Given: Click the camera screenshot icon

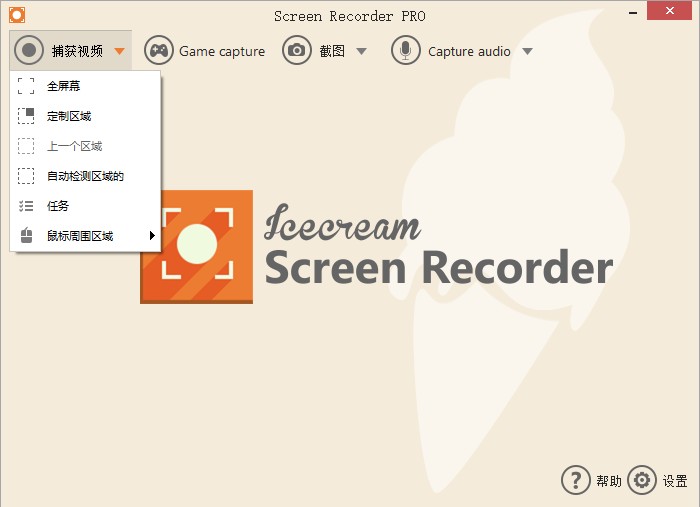Looking at the screenshot, I should click(x=296, y=50).
